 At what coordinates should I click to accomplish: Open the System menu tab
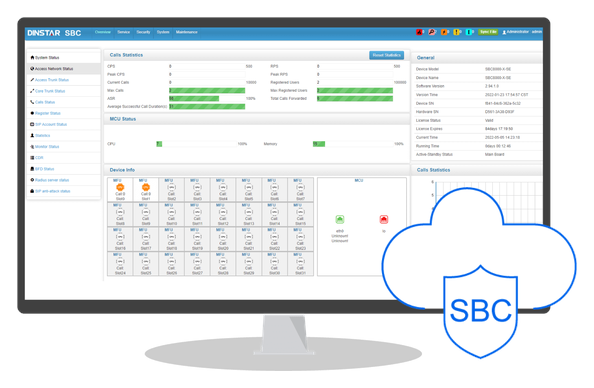(x=163, y=32)
